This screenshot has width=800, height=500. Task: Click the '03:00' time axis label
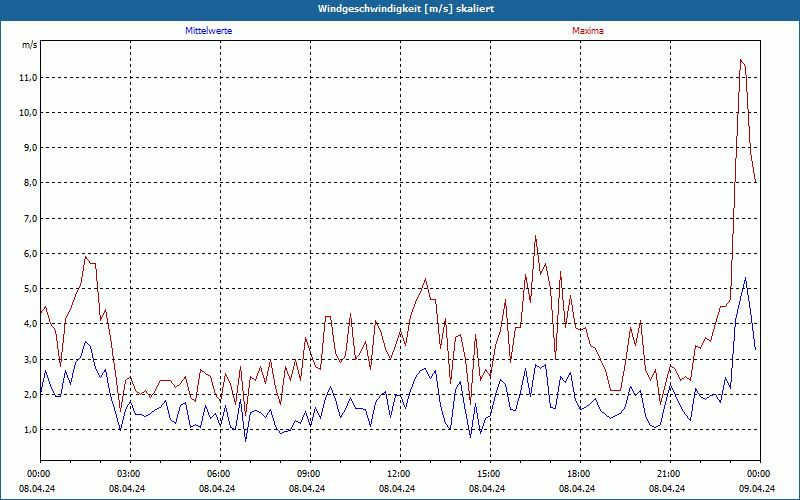pyautogui.click(x=128, y=474)
